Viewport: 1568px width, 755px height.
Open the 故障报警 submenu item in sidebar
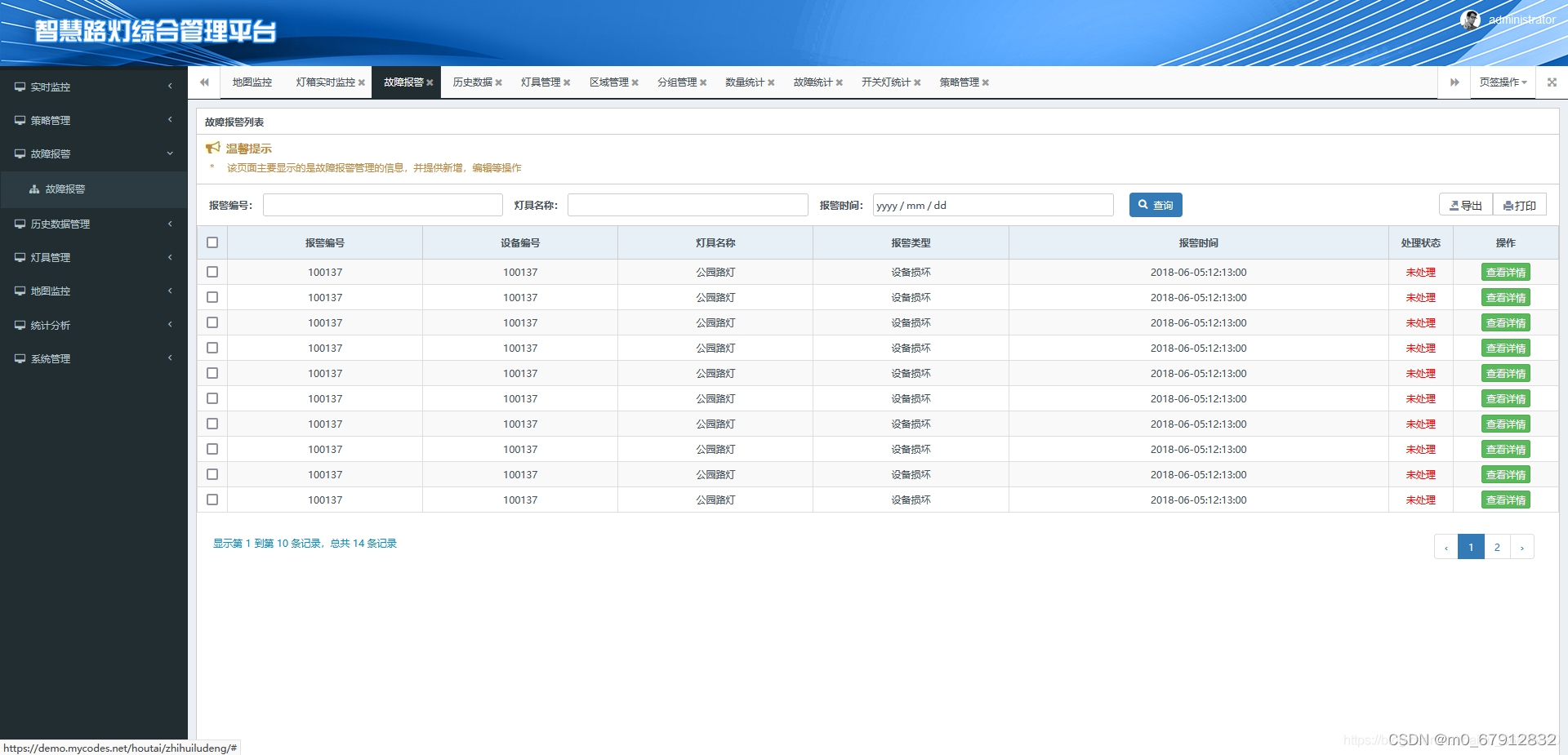94,189
